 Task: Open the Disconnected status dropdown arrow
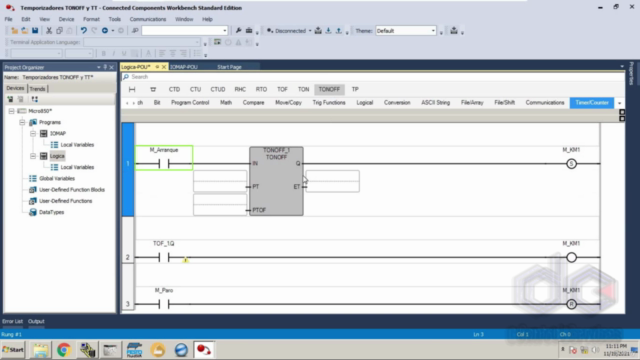point(310,31)
